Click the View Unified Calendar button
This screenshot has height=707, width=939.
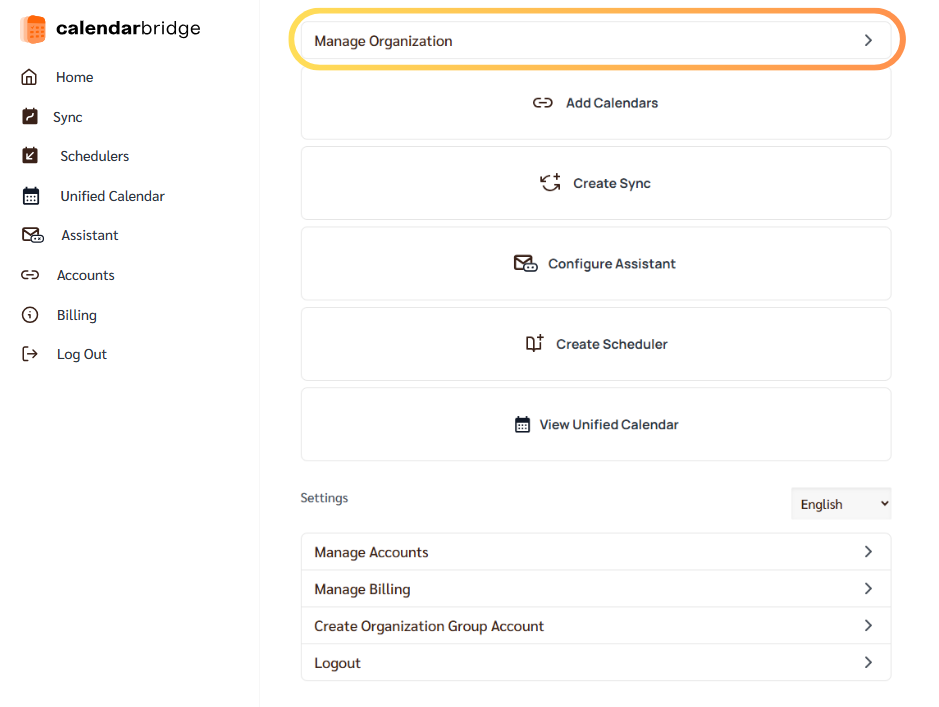click(596, 424)
